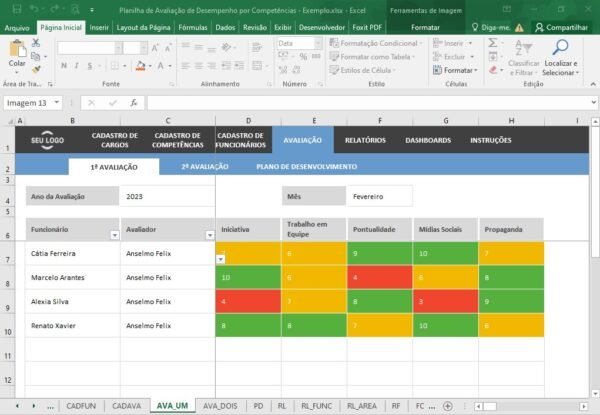
Task: Click the Save icon in title bar
Action: coord(16,9)
